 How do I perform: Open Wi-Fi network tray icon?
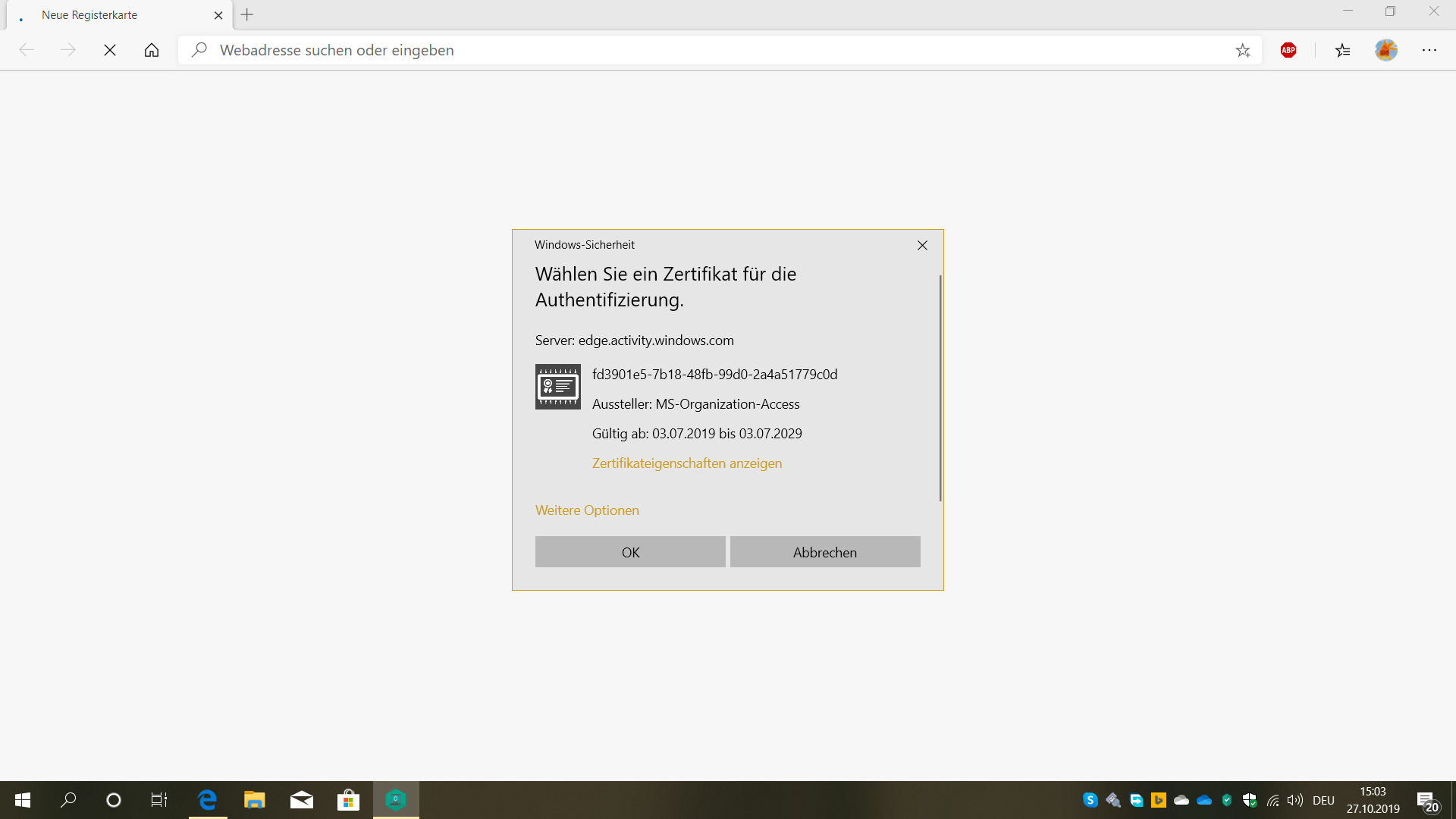point(1273,800)
